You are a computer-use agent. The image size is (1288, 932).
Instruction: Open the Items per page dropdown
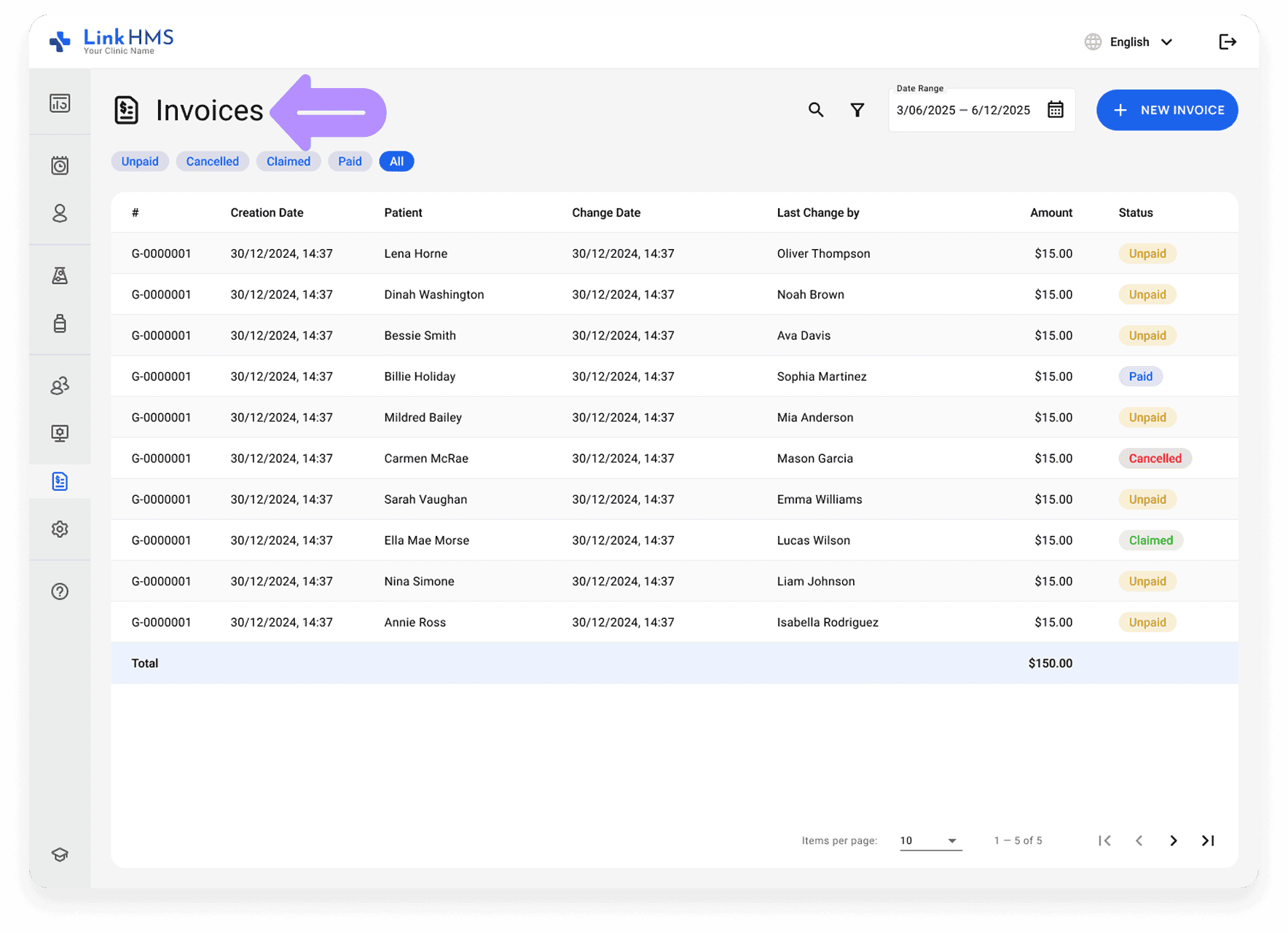point(930,840)
